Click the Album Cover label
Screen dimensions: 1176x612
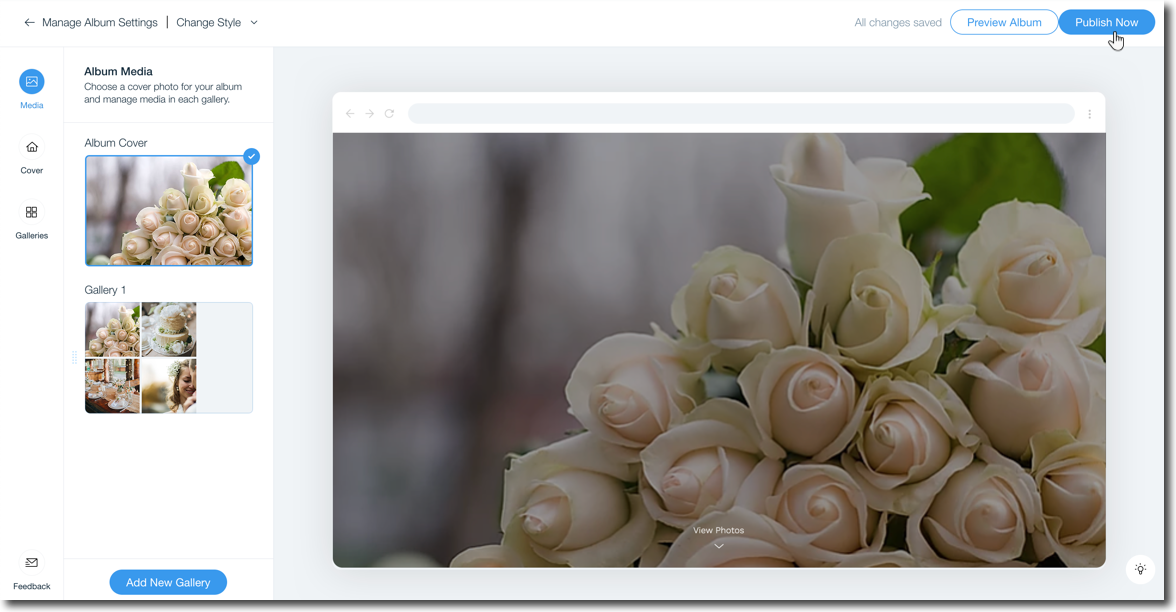coord(116,142)
